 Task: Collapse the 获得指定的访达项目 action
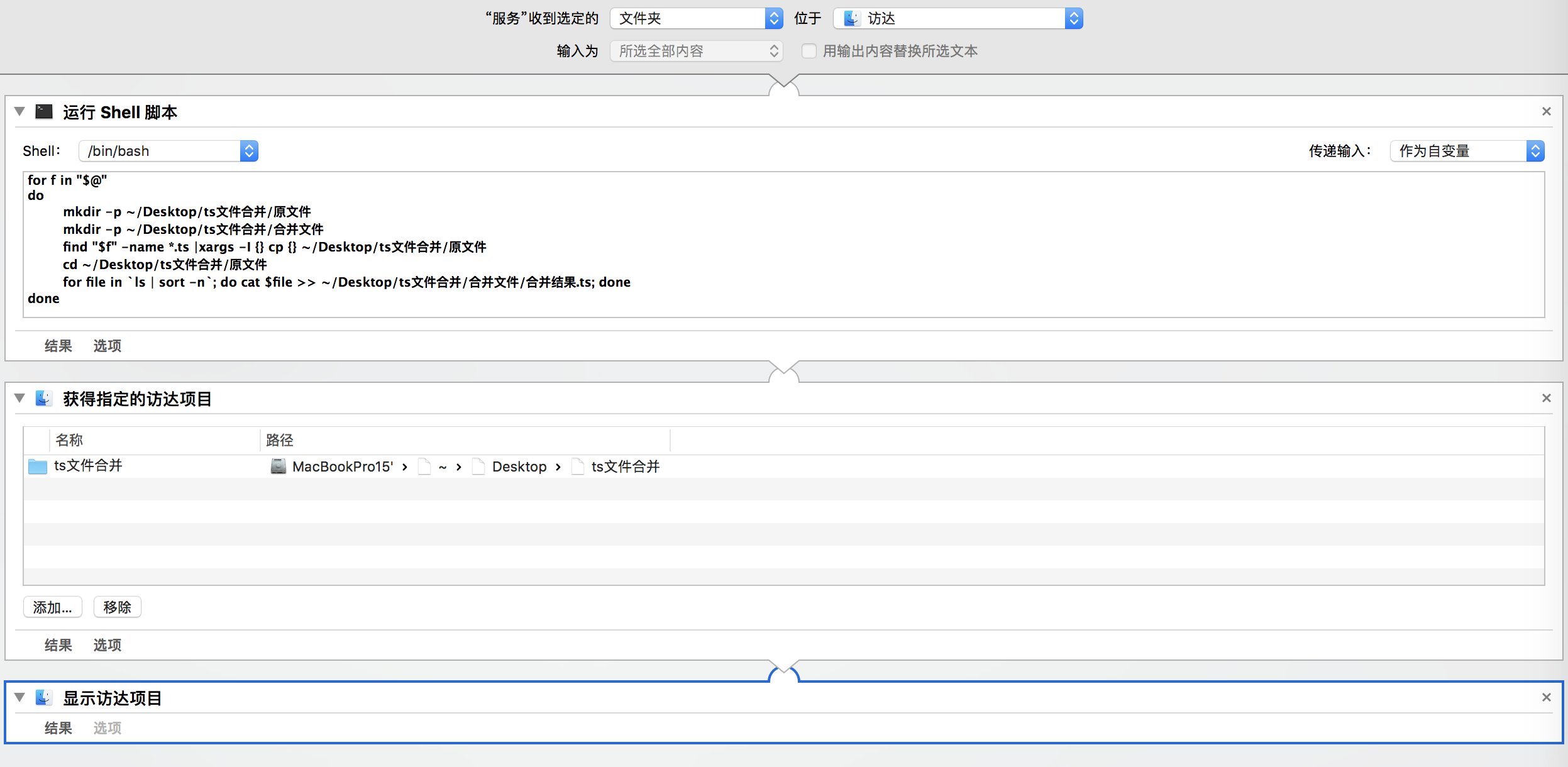tap(19, 399)
